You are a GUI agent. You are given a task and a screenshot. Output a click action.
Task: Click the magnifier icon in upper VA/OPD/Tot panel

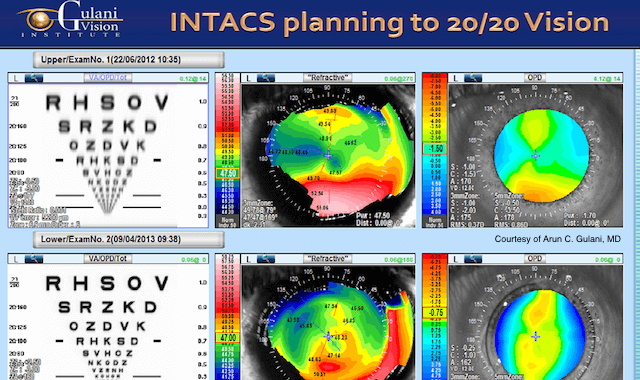(34, 78)
